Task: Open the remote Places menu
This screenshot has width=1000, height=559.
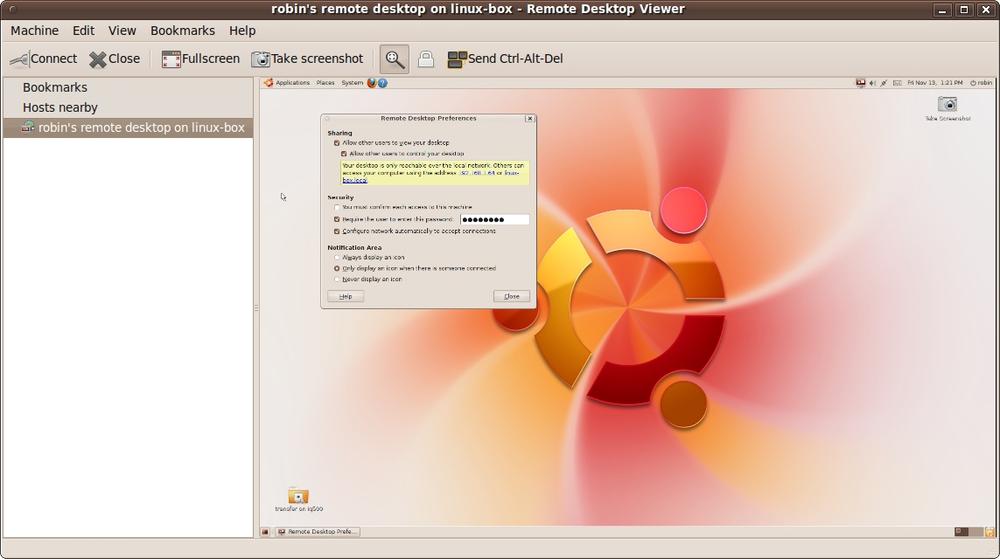Action: pyautogui.click(x=325, y=83)
